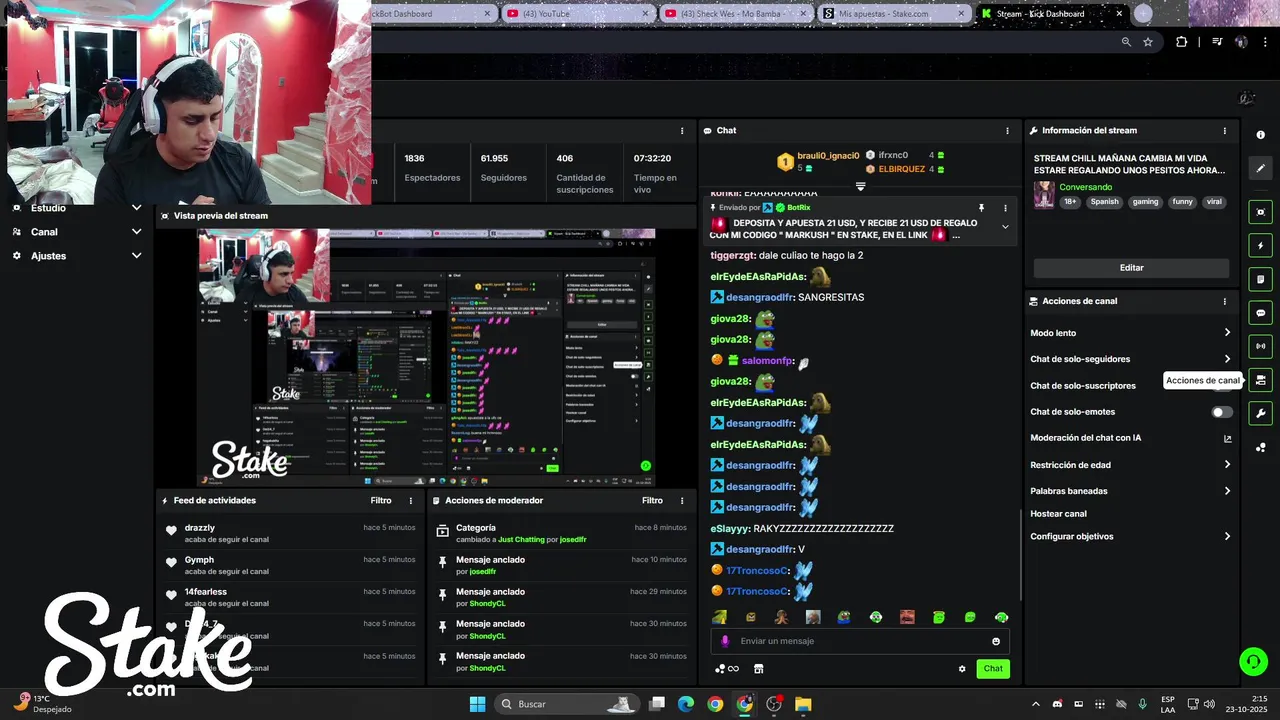Click the broadcast signal sidebar icon
Screen dimensions: 1280x720
click(1261, 346)
